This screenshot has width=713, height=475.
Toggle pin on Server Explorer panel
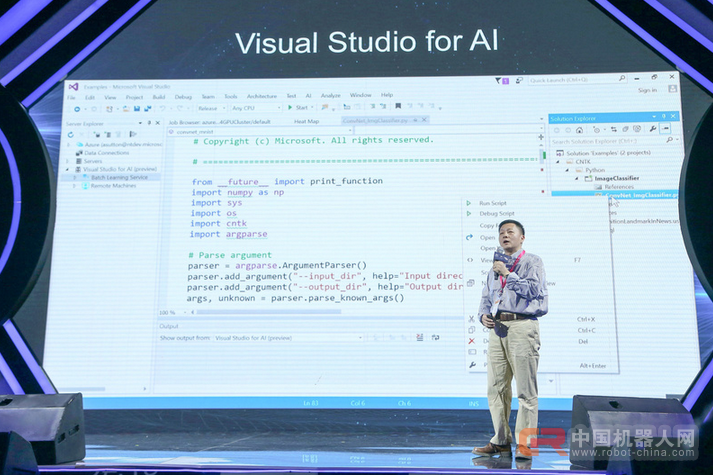pos(150,123)
